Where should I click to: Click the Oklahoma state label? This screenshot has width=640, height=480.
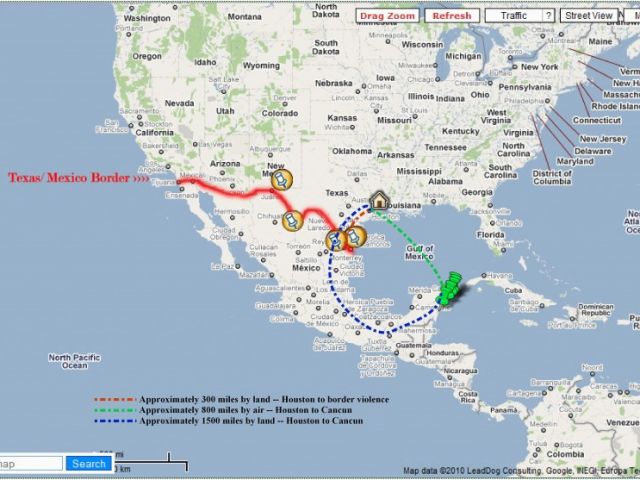coord(352,151)
